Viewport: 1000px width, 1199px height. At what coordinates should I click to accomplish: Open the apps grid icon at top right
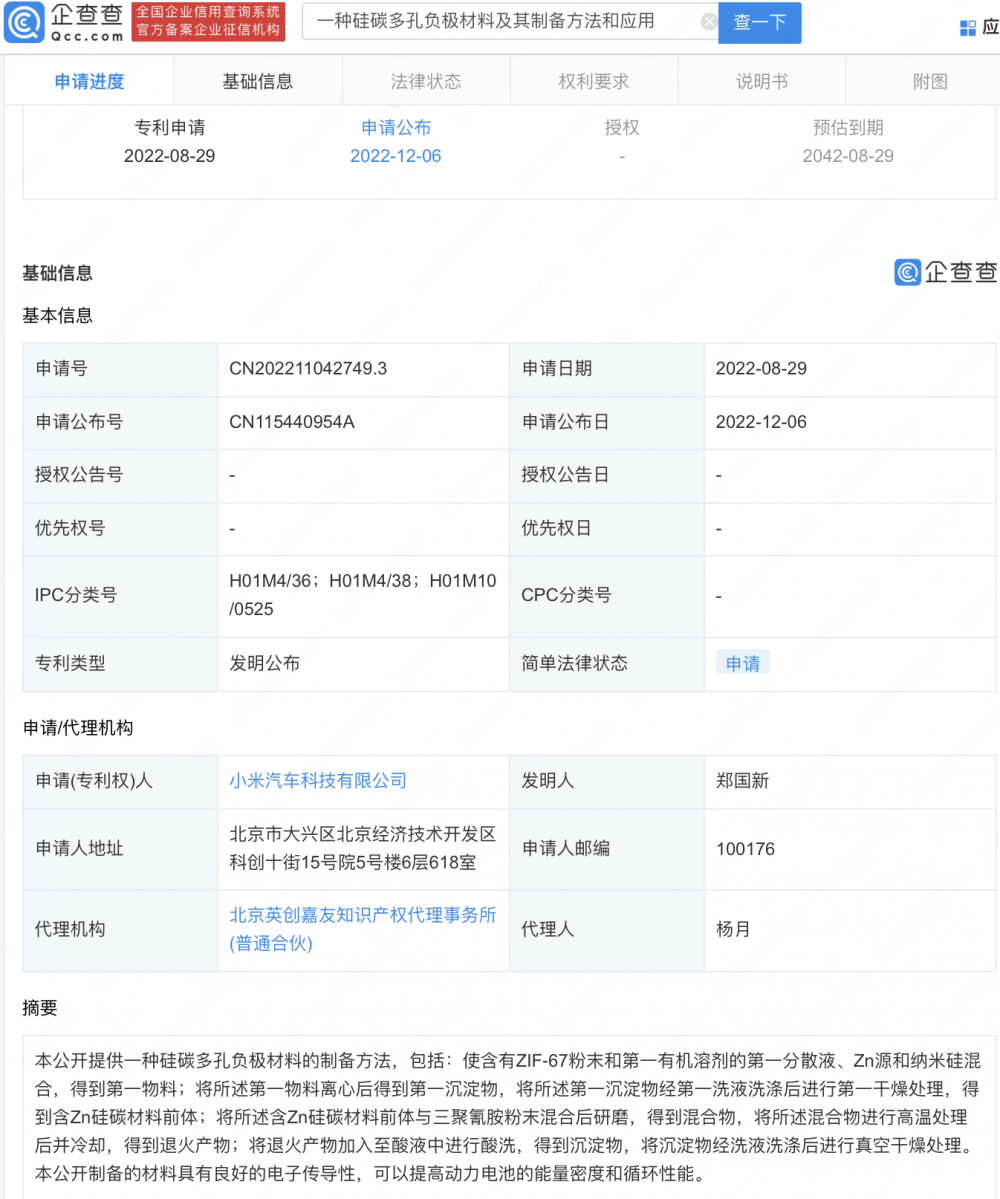pyautogui.click(x=967, y=28)
